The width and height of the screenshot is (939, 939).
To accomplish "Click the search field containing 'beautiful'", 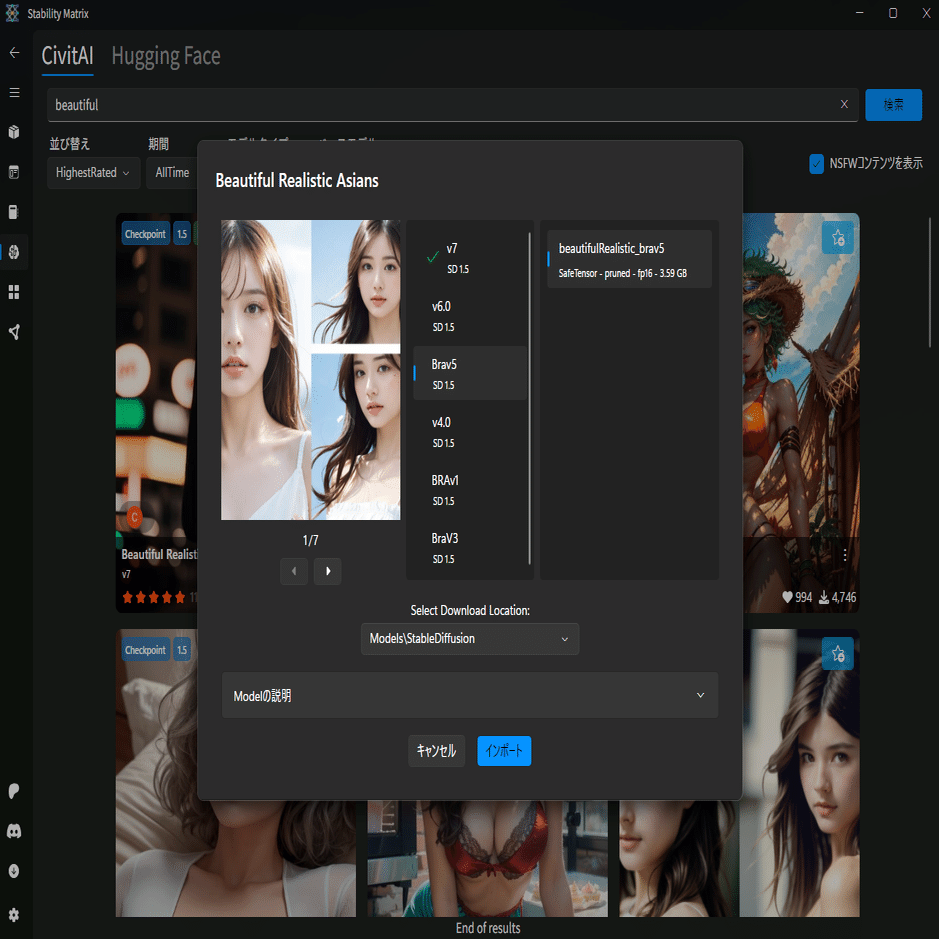I will click(x=453, y=105).
